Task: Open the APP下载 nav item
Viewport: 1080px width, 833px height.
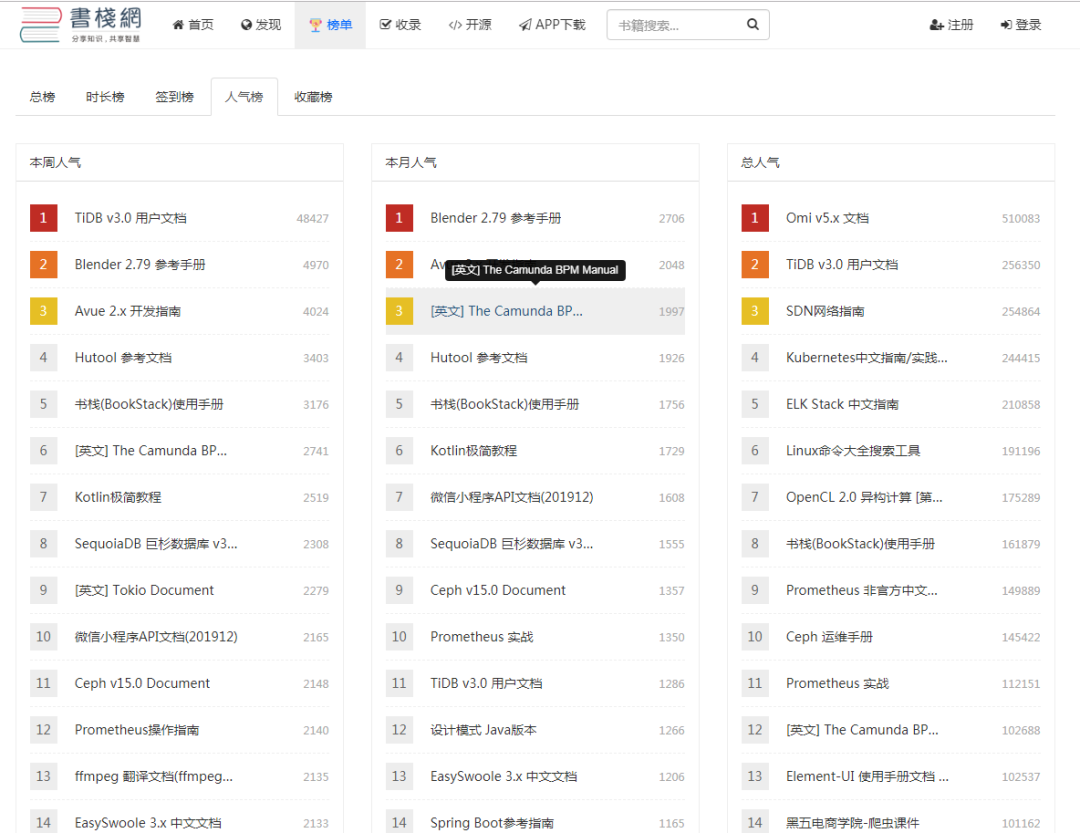Action: (x=552, y=25)
